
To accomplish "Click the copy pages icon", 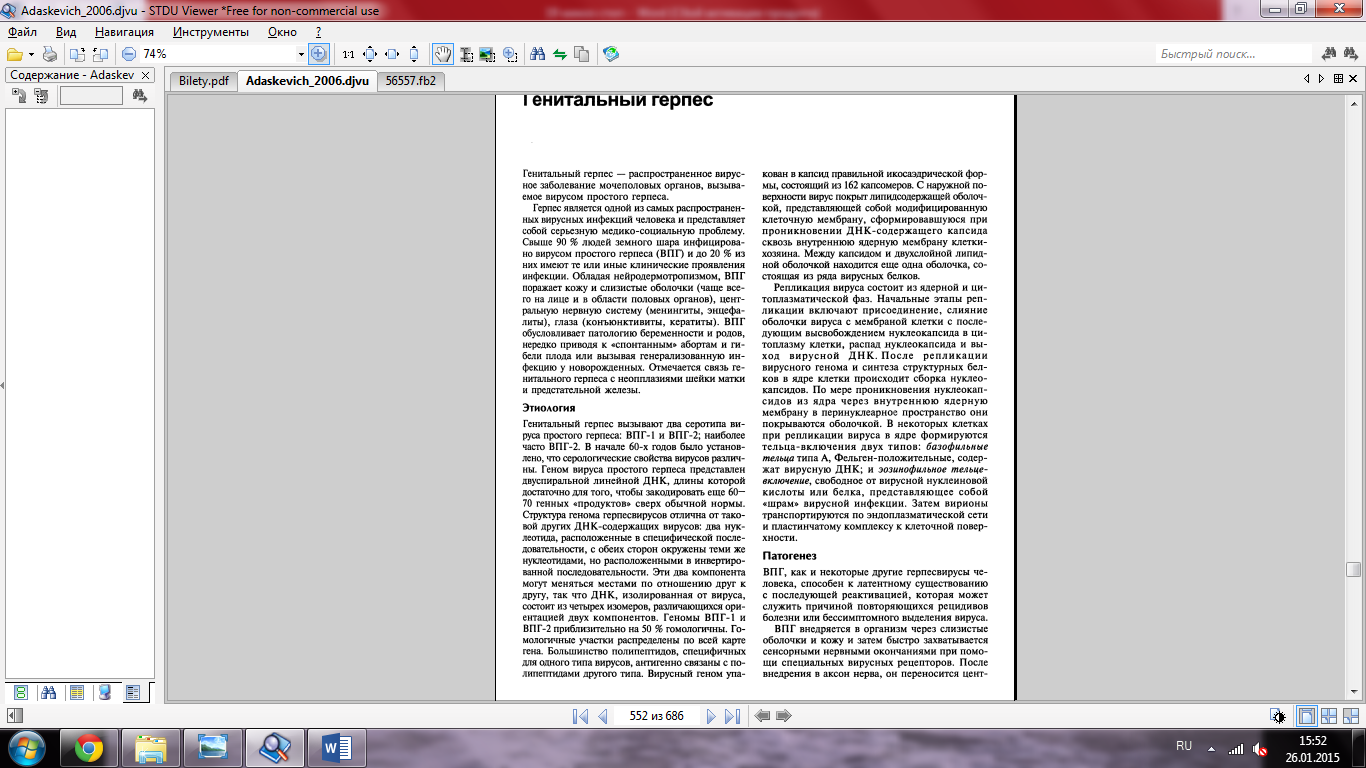I will tap(582, 54).
